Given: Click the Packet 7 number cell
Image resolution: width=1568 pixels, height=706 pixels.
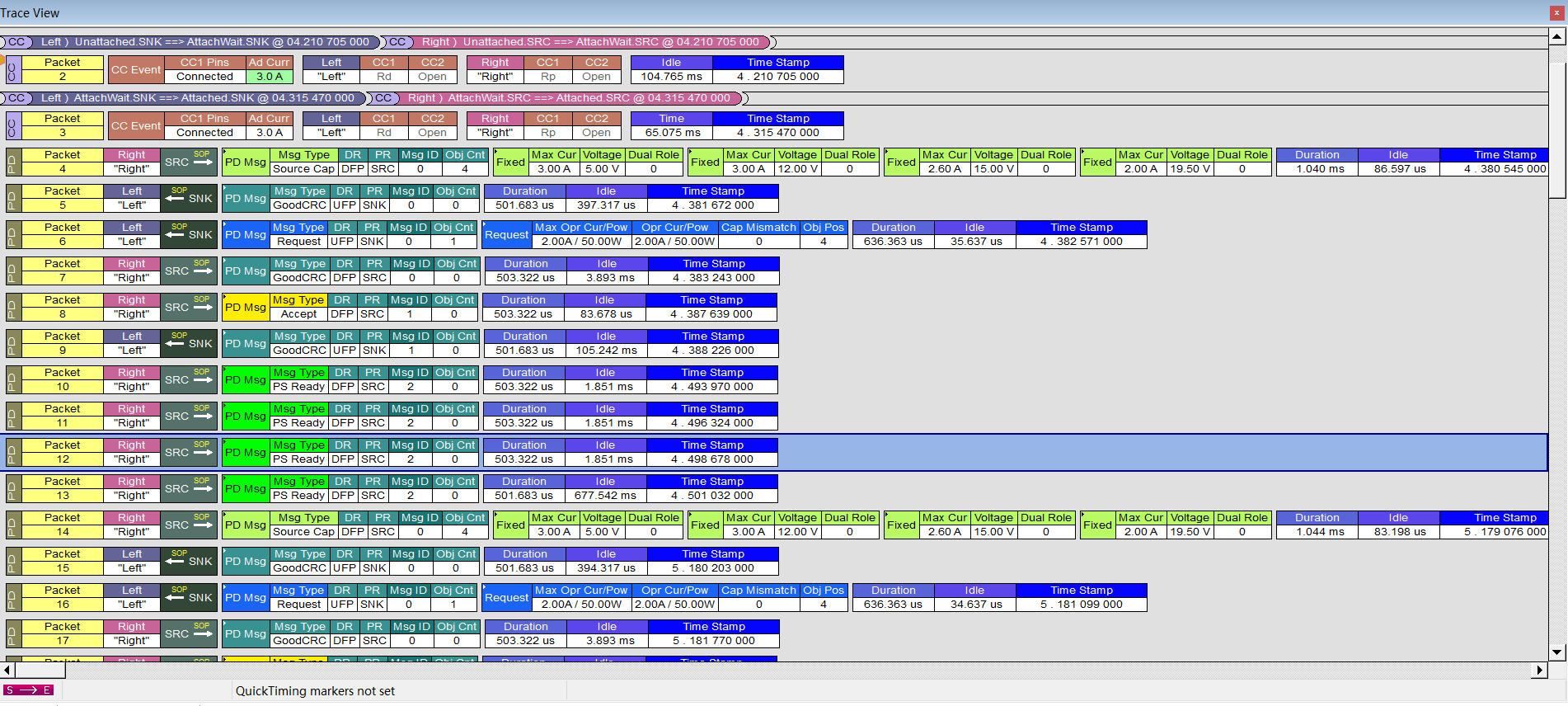Looking at the screenshot, I should (x=63, y=278).
